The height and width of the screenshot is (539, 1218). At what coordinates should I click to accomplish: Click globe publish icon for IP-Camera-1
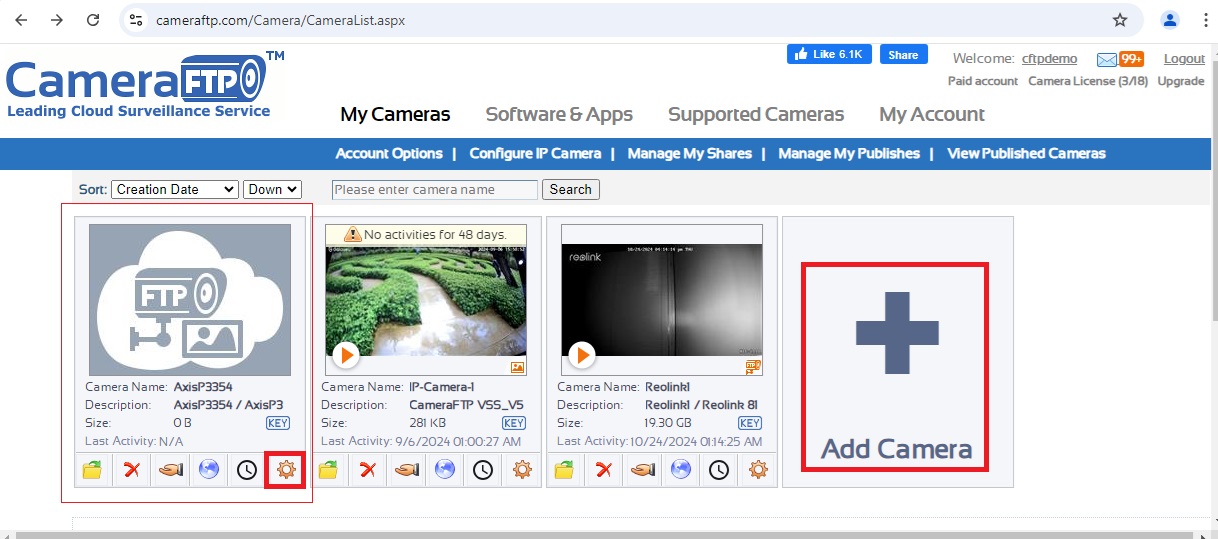(x=445, y=469)
